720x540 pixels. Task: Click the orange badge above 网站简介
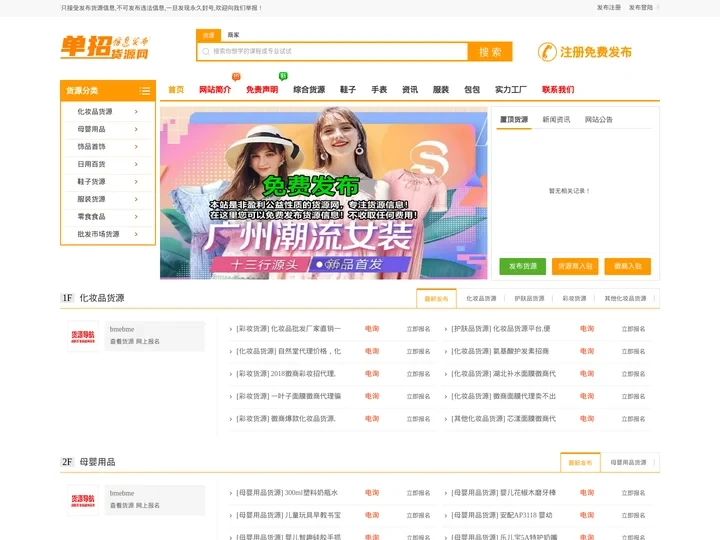(x=236, y=76)
